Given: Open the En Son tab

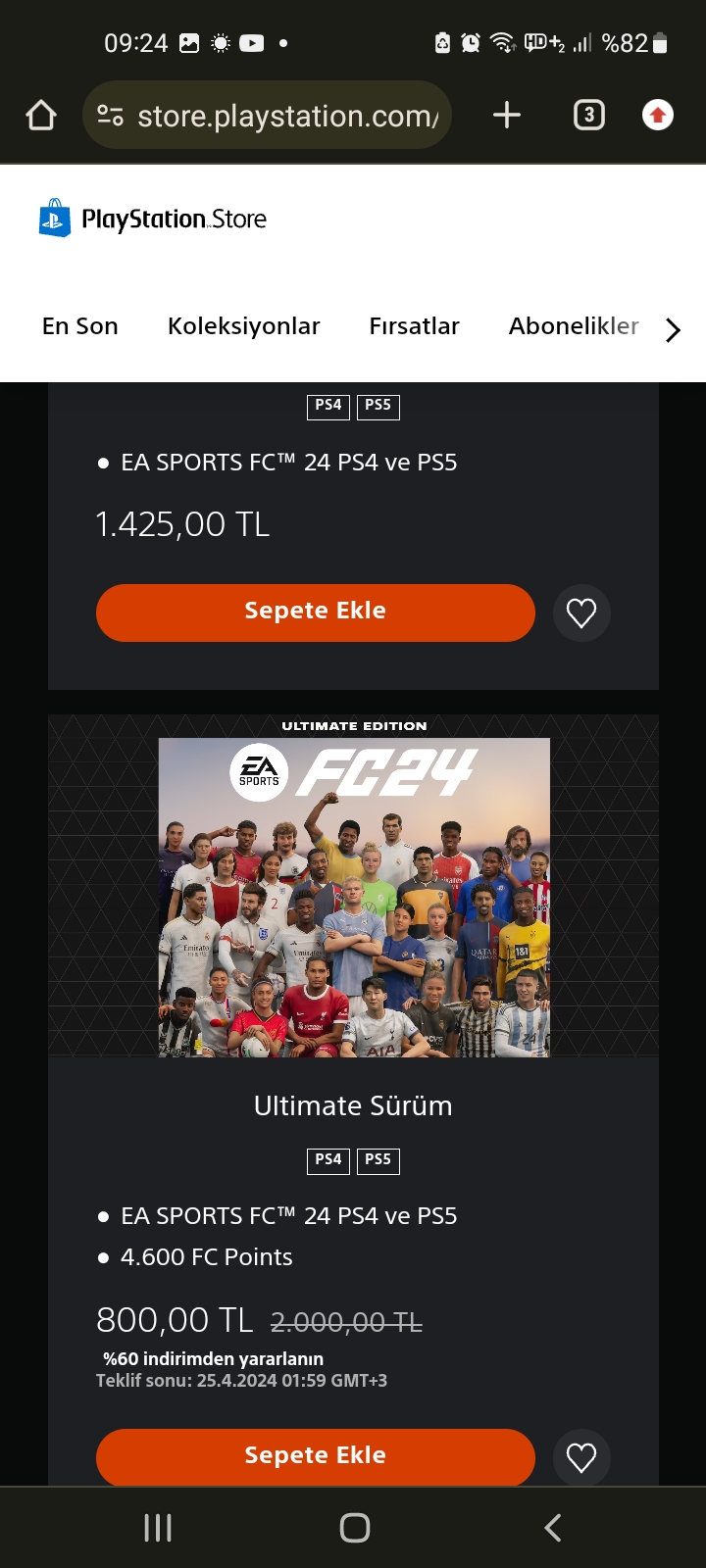Looking at the screenshot, I should 80,326.
